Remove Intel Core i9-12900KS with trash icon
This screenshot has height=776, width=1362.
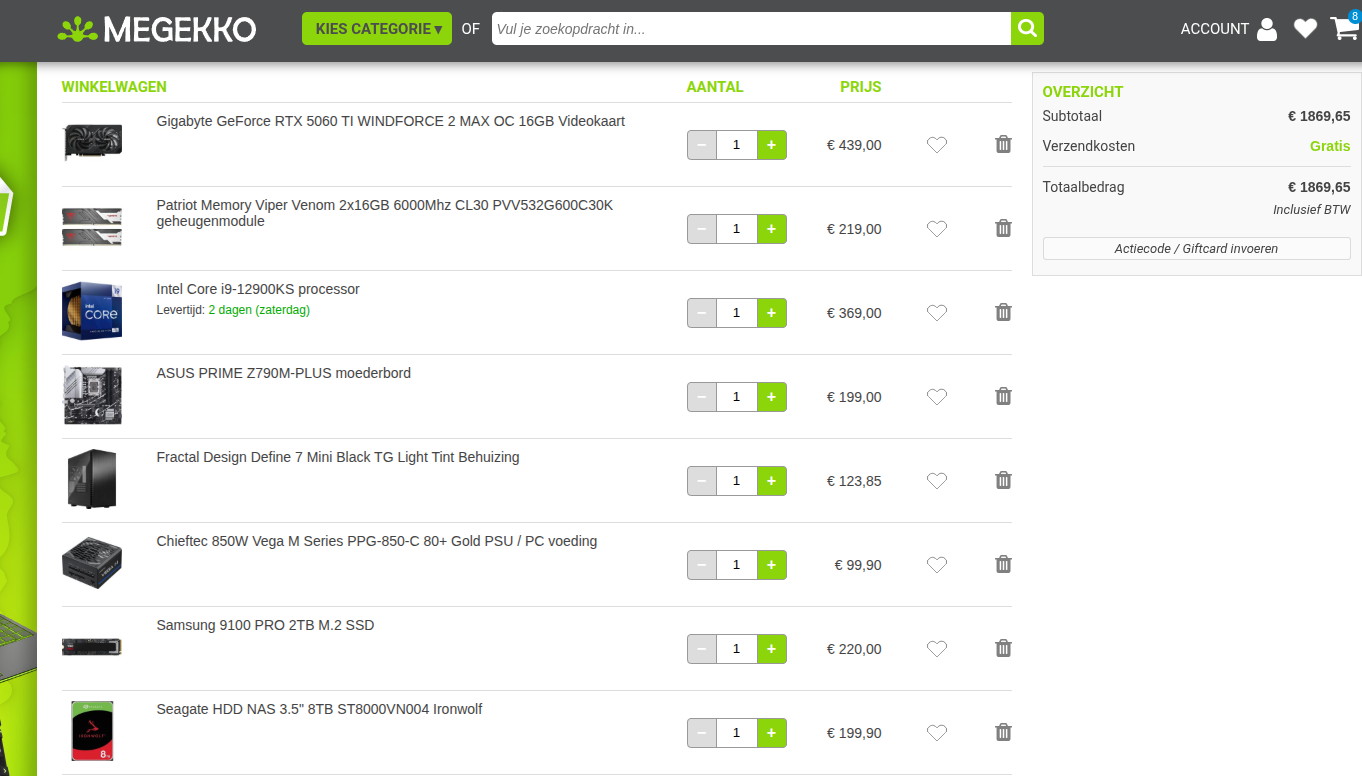1003,313
